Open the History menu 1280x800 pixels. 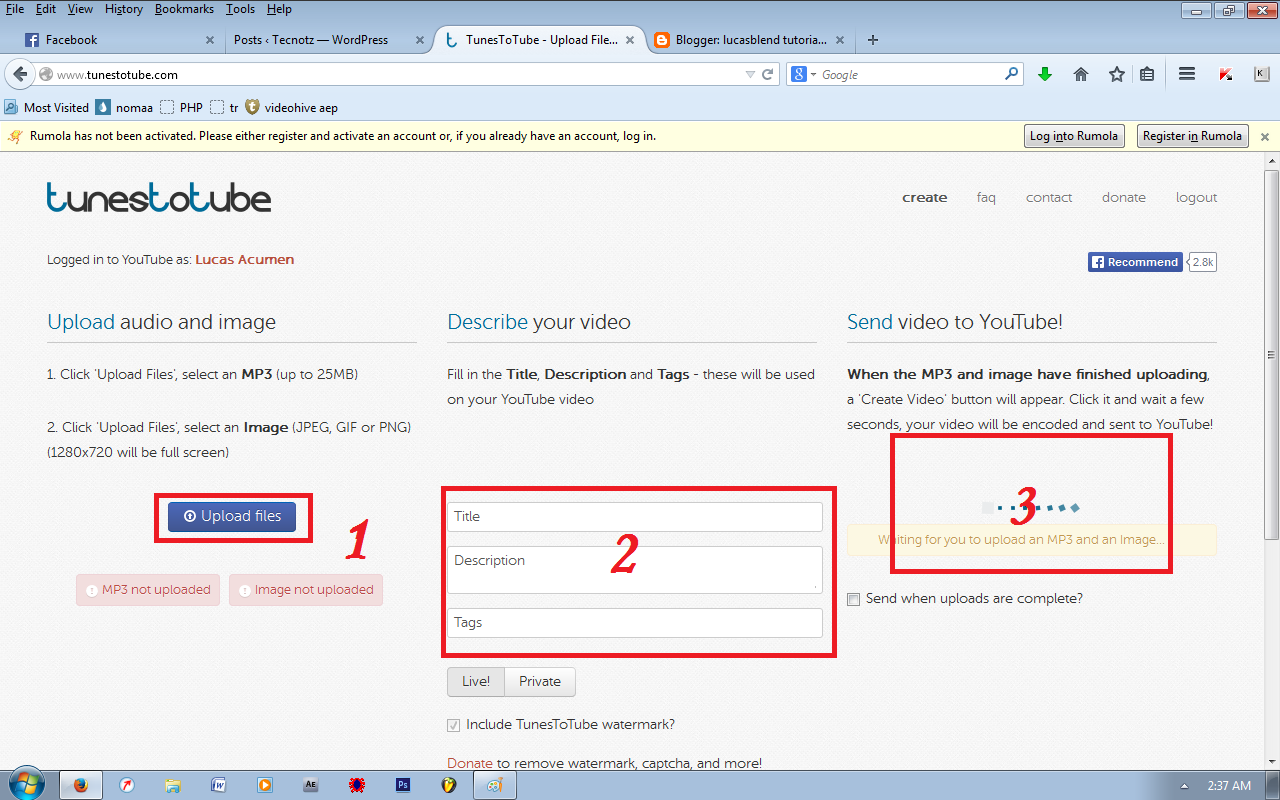click(123, 9)
